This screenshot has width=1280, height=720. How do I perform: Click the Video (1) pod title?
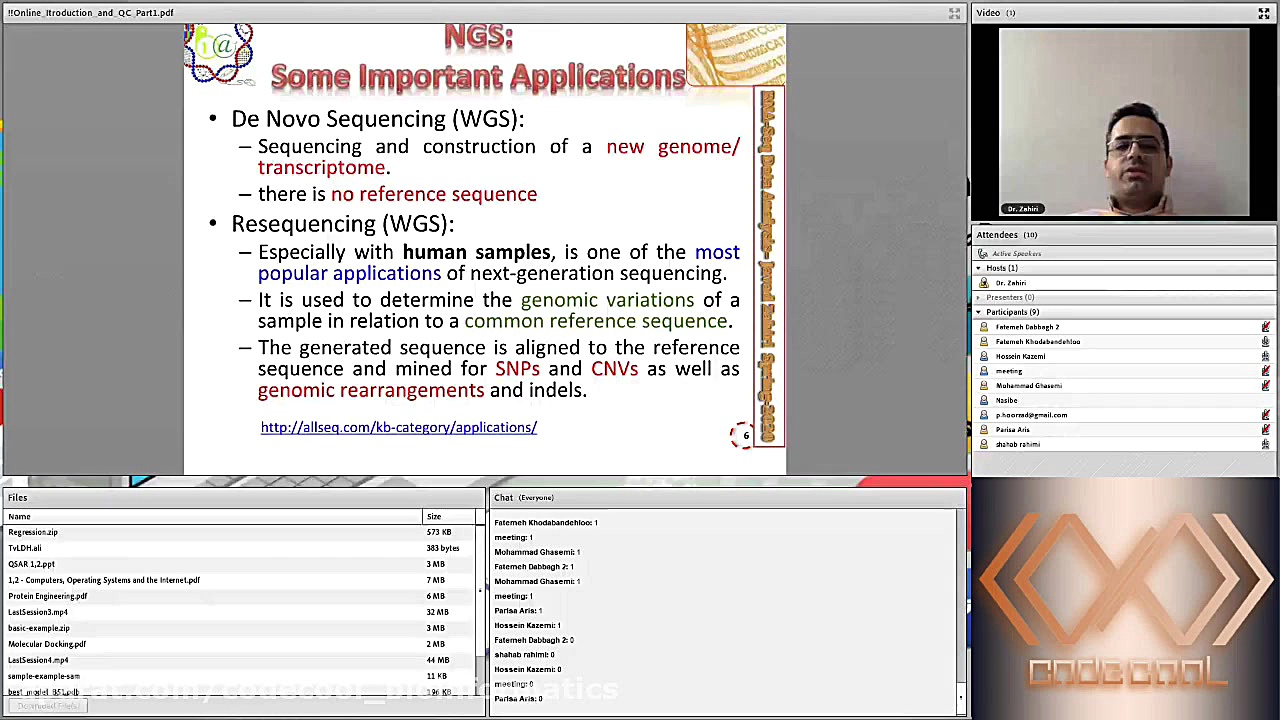pyautogui.click(x=996, y=13)
